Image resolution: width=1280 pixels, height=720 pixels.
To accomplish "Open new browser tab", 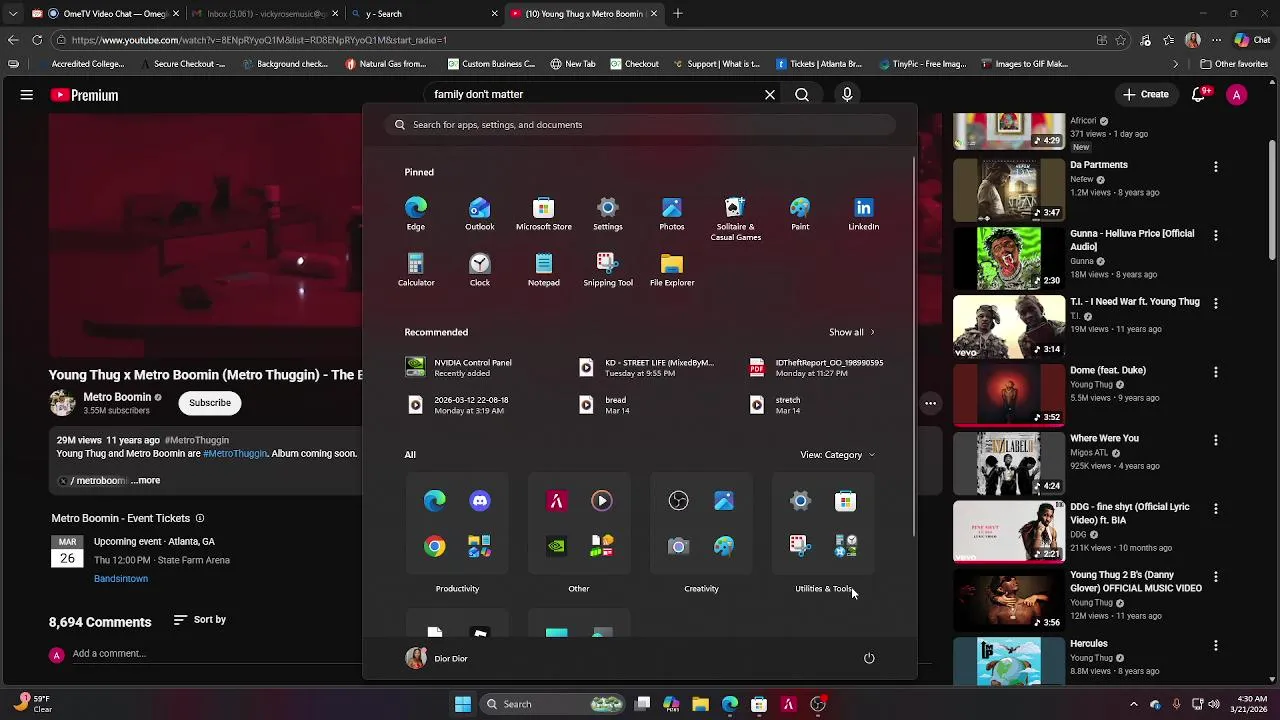I will tap(678, 14).
